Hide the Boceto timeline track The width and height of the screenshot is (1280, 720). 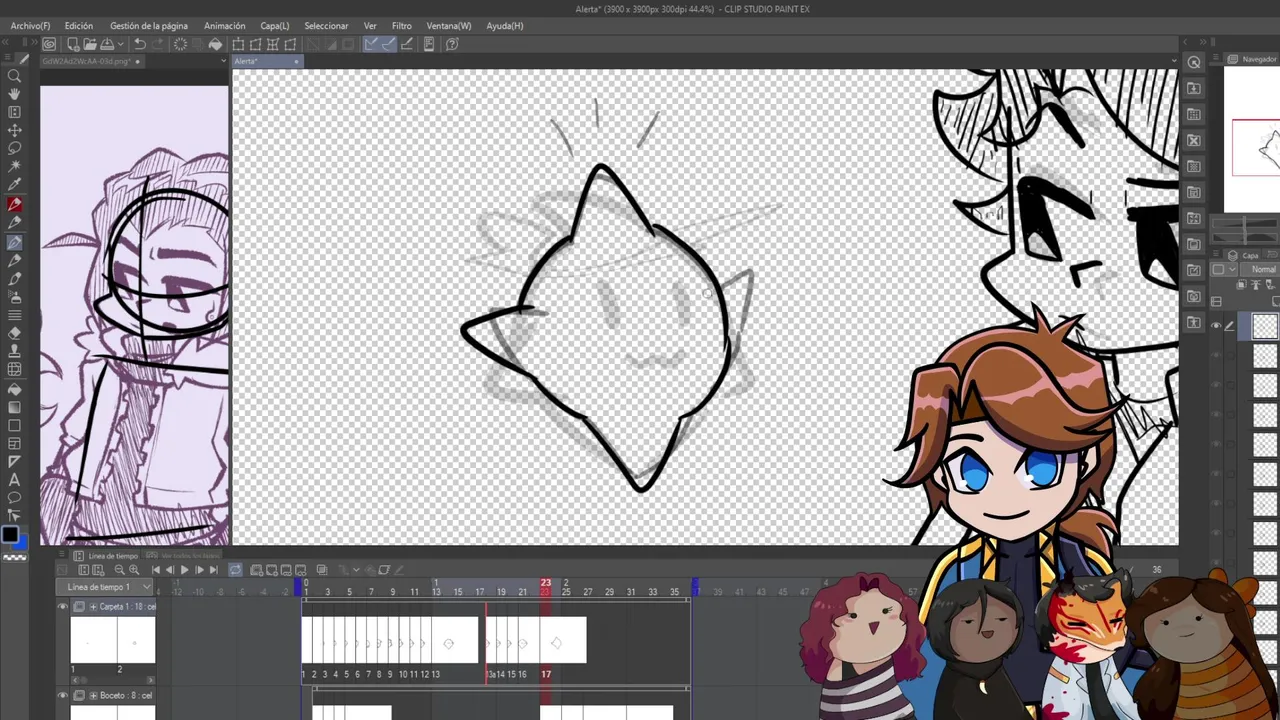click(x=62, y=696)
